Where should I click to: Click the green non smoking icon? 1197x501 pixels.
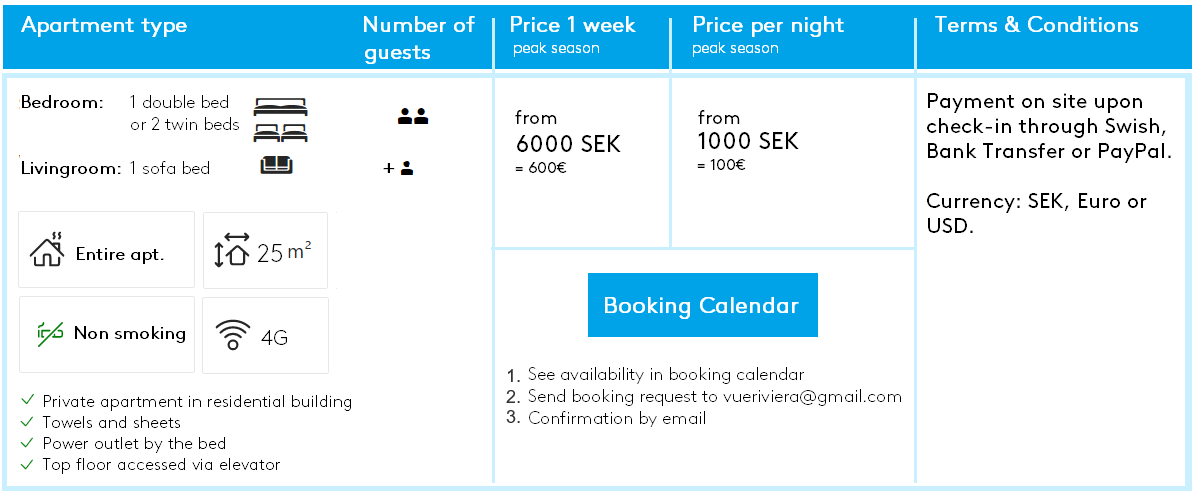[50, 333]
